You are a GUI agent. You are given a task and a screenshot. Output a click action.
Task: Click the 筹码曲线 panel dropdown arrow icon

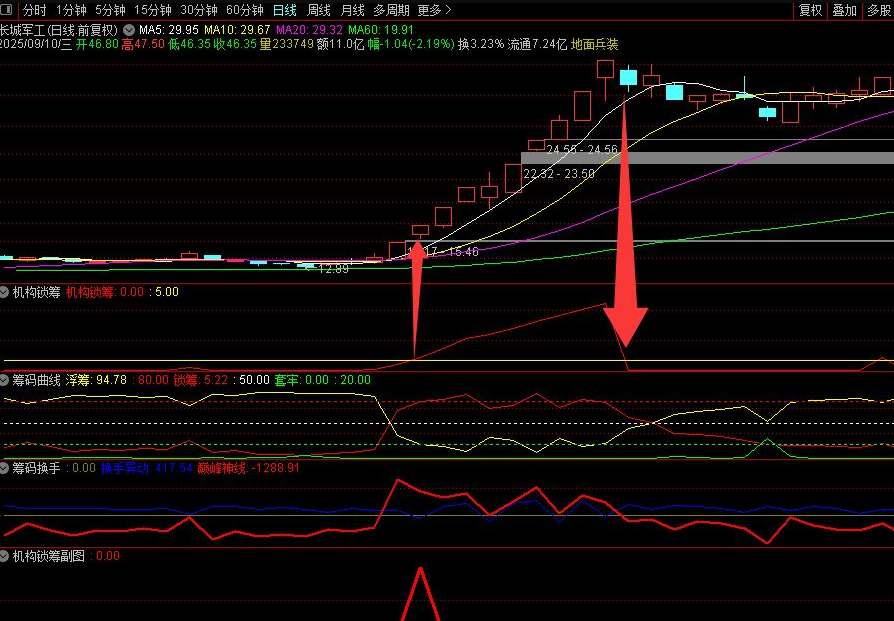pyautogui.click(x=6, y=380)
